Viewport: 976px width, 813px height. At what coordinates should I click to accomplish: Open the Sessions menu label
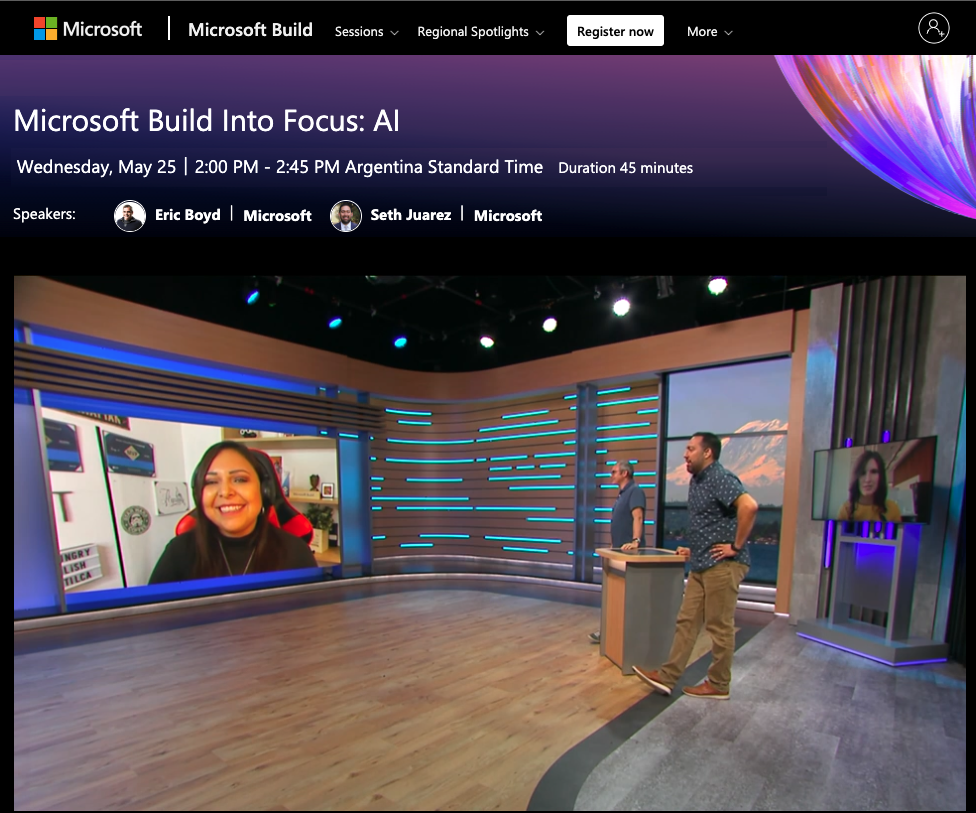[359, 32]
